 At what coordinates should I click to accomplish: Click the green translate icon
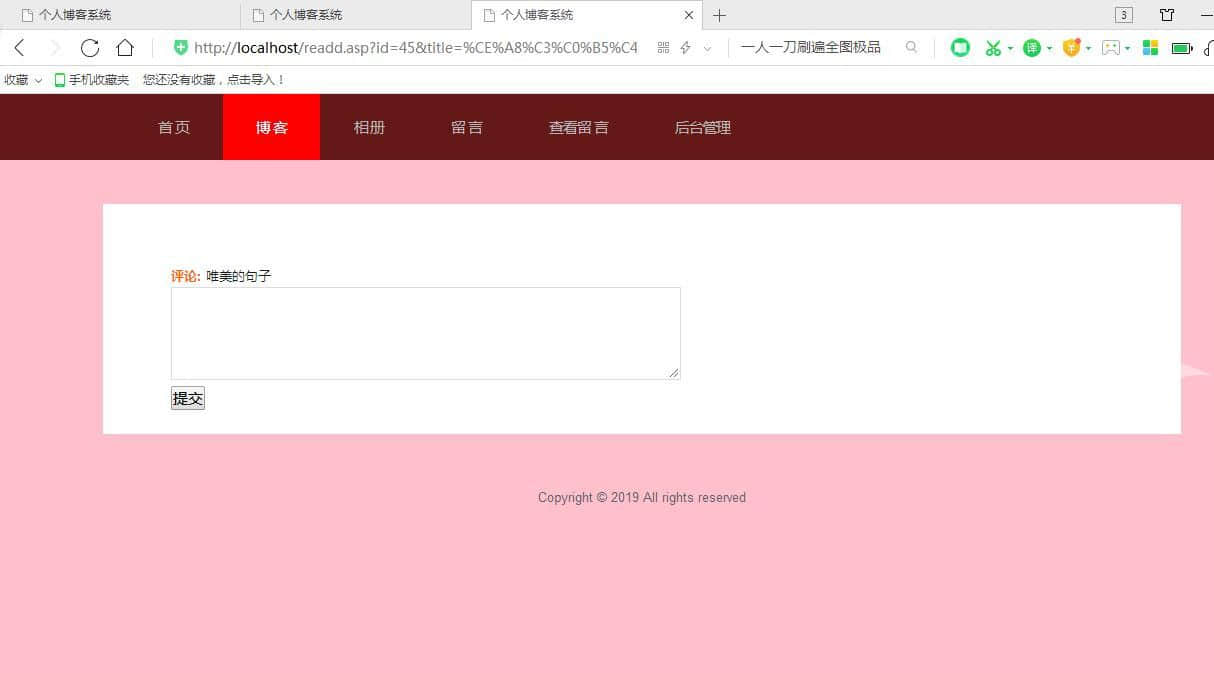[x=1031, y=48]
